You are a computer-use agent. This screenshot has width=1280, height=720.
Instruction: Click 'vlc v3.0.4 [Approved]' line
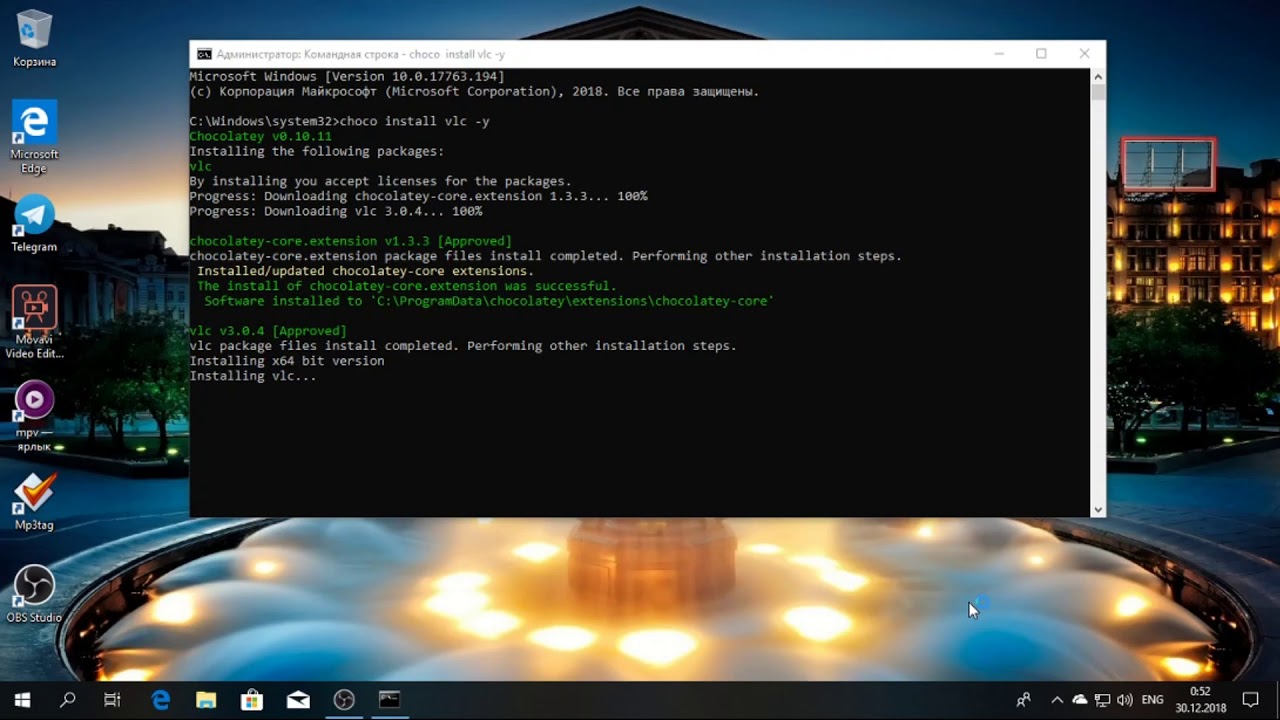268,331
